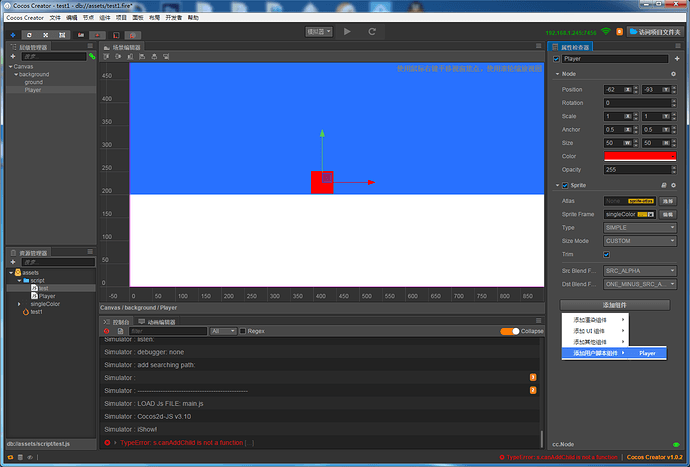Viewport: 690px width, 467px height.
Task: Open the console log level All dropdown
Action: click(223, 331)
